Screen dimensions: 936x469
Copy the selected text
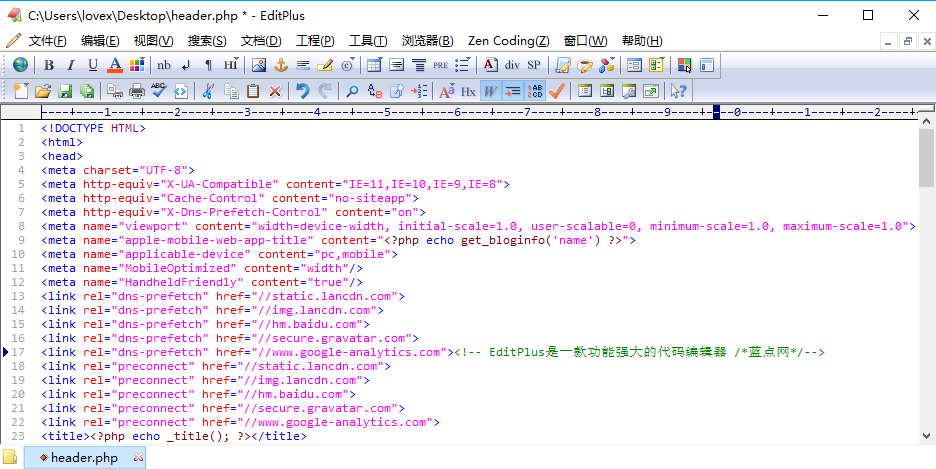point(231,91)
